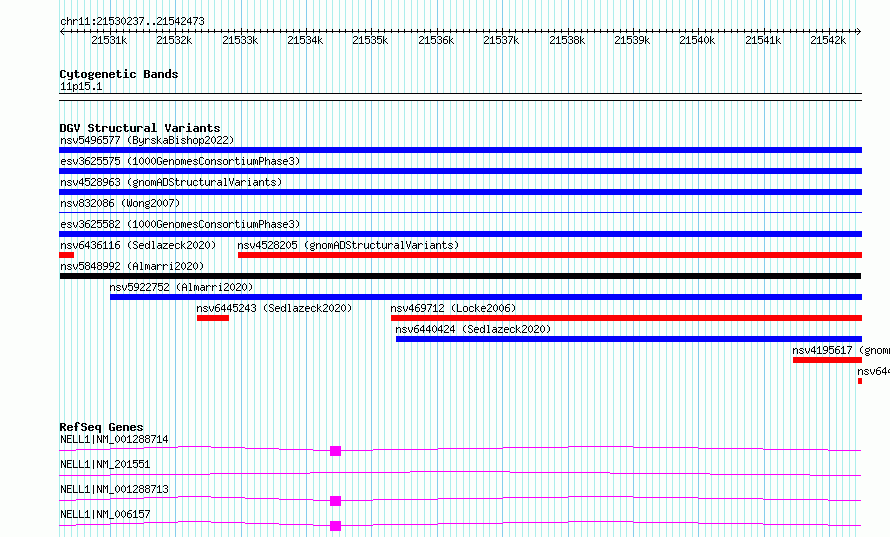
Task: Click the magenta exon box of NM_001288714
Action: click(335, 451)
